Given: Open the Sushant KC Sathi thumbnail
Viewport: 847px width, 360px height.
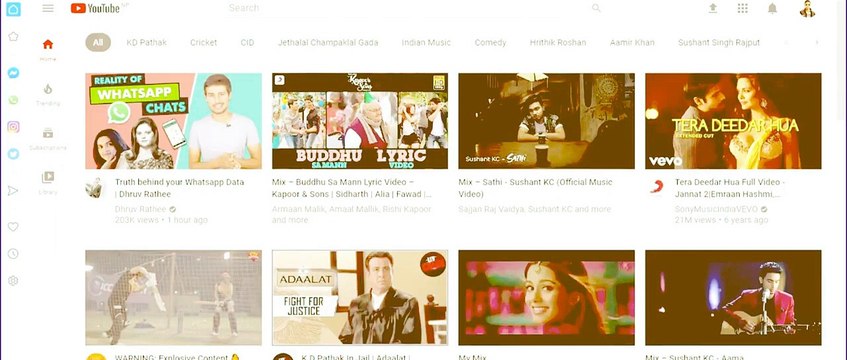Looking at the screenshot, I should tap(546, 121).
